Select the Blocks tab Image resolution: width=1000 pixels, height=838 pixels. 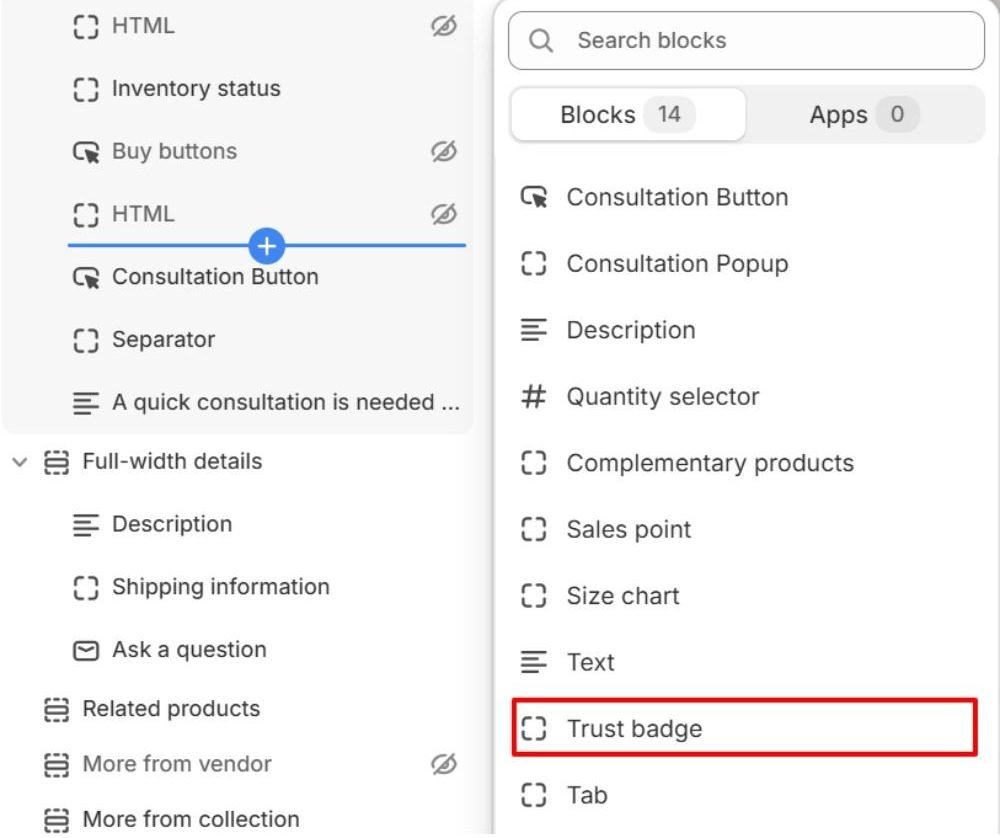tap(628, 115)
